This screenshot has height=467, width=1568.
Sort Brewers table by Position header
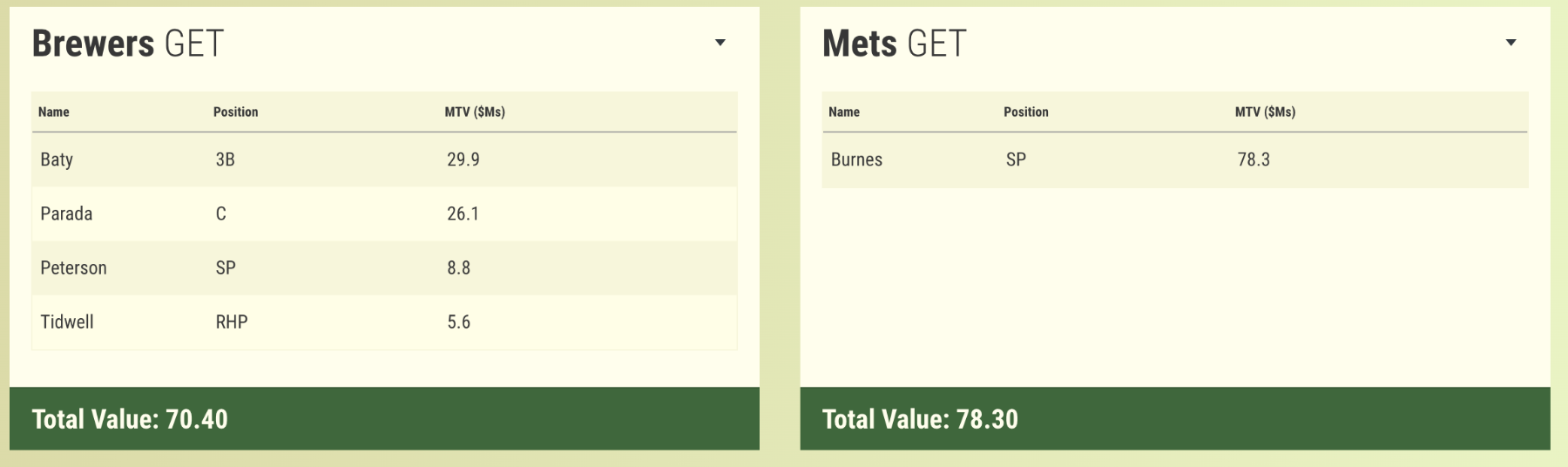coord(235,112)
